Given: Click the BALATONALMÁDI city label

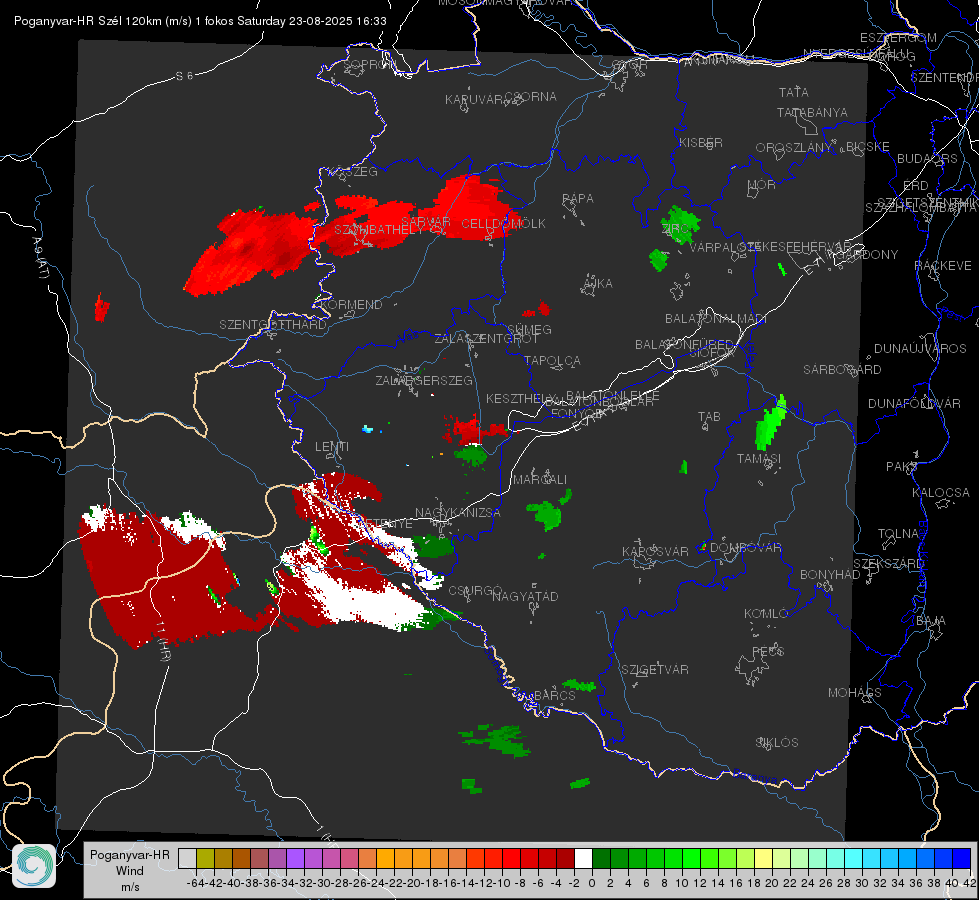Looking at the screenshot, I should click(716, 319).
